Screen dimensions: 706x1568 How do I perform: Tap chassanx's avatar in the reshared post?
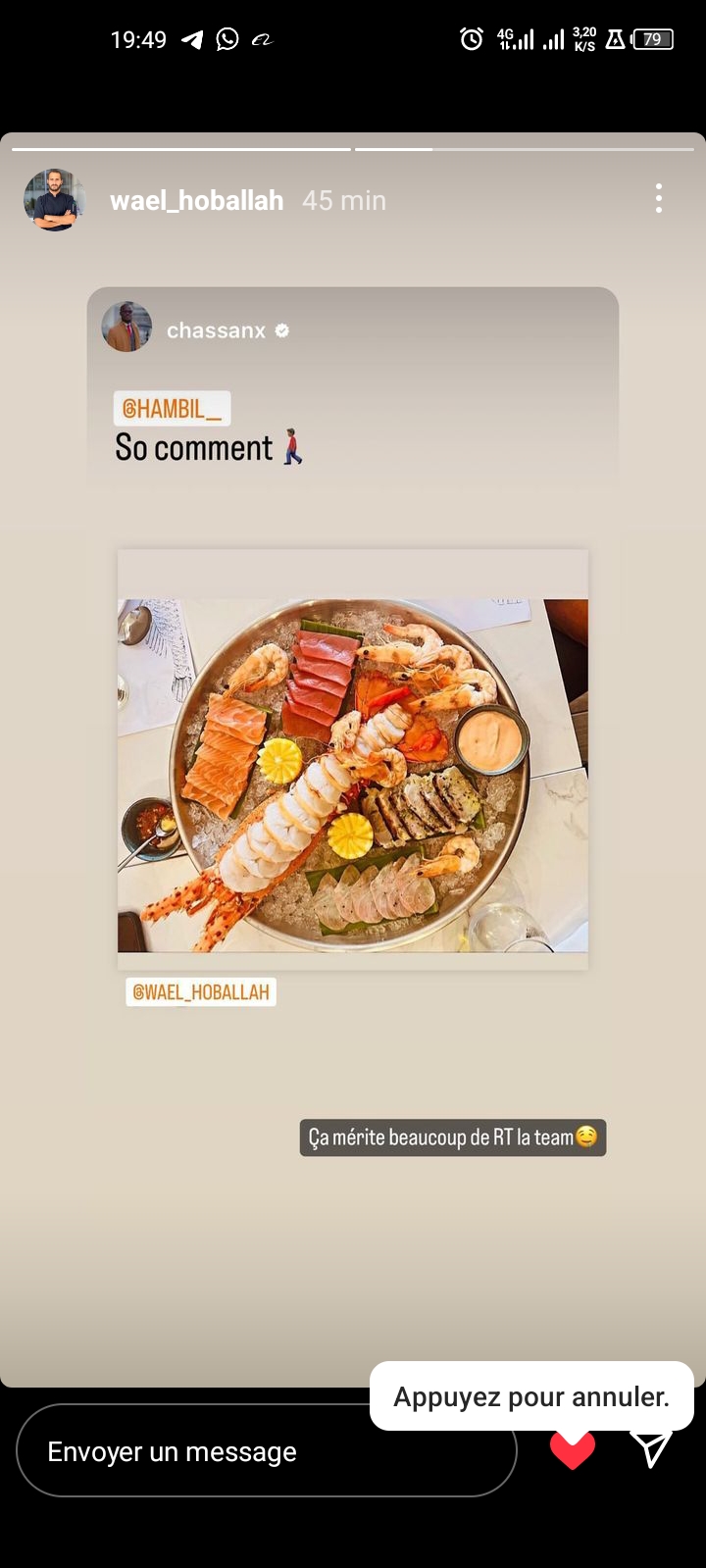[127, 328]
